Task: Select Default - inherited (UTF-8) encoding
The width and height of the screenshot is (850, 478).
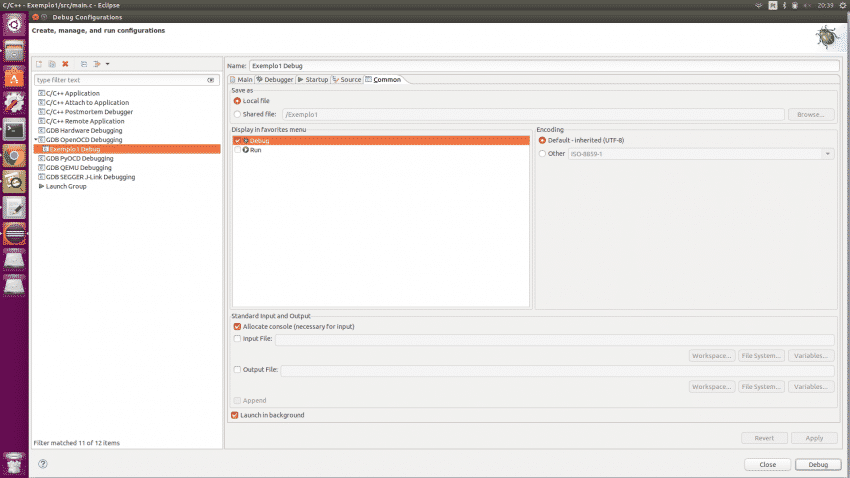Action: pyautogui.click(x=542, y=140)
